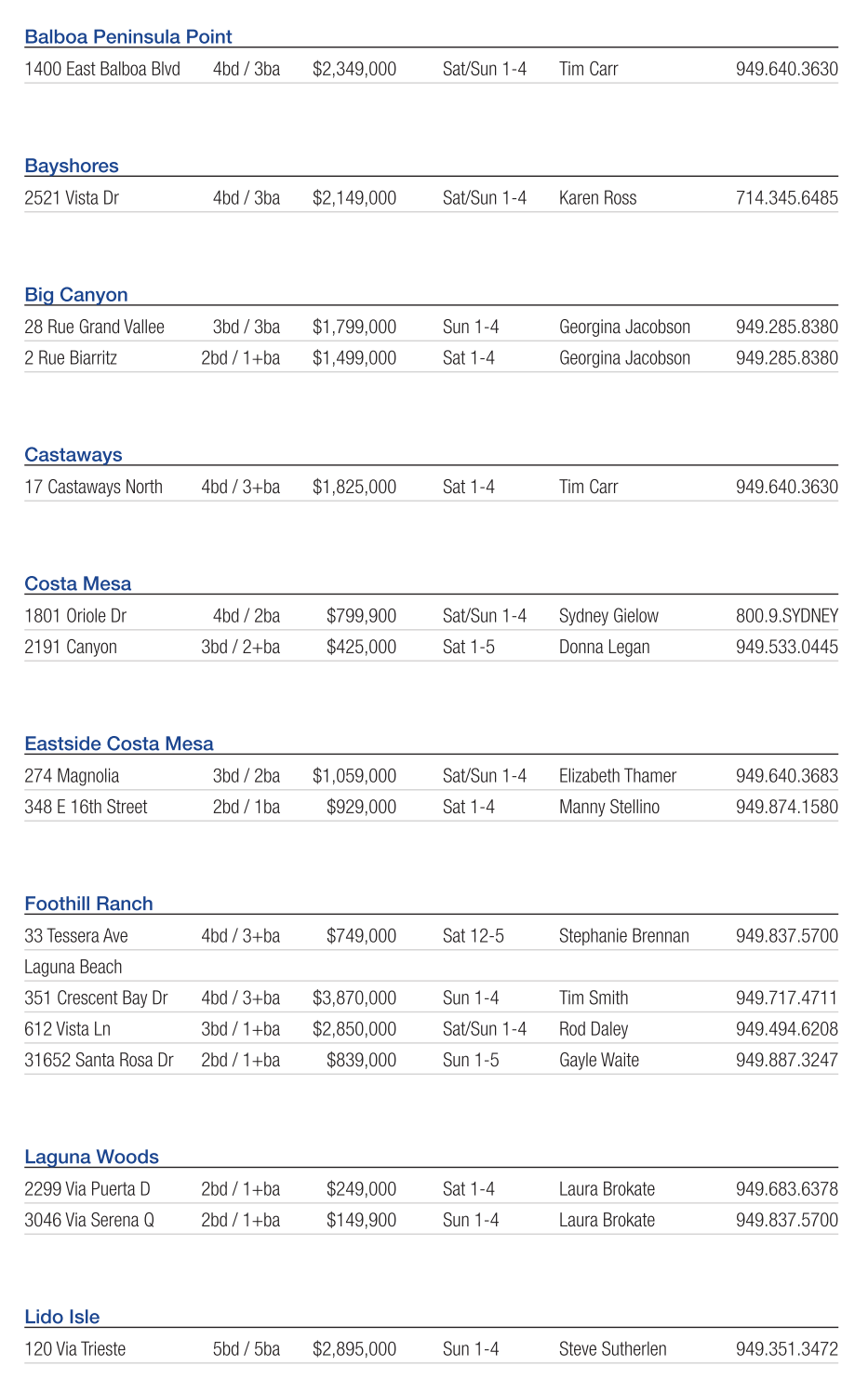The image size is (868, 1379).
Task: Select the Big Canyon neighborhood heading
Action: pos(76,295)
